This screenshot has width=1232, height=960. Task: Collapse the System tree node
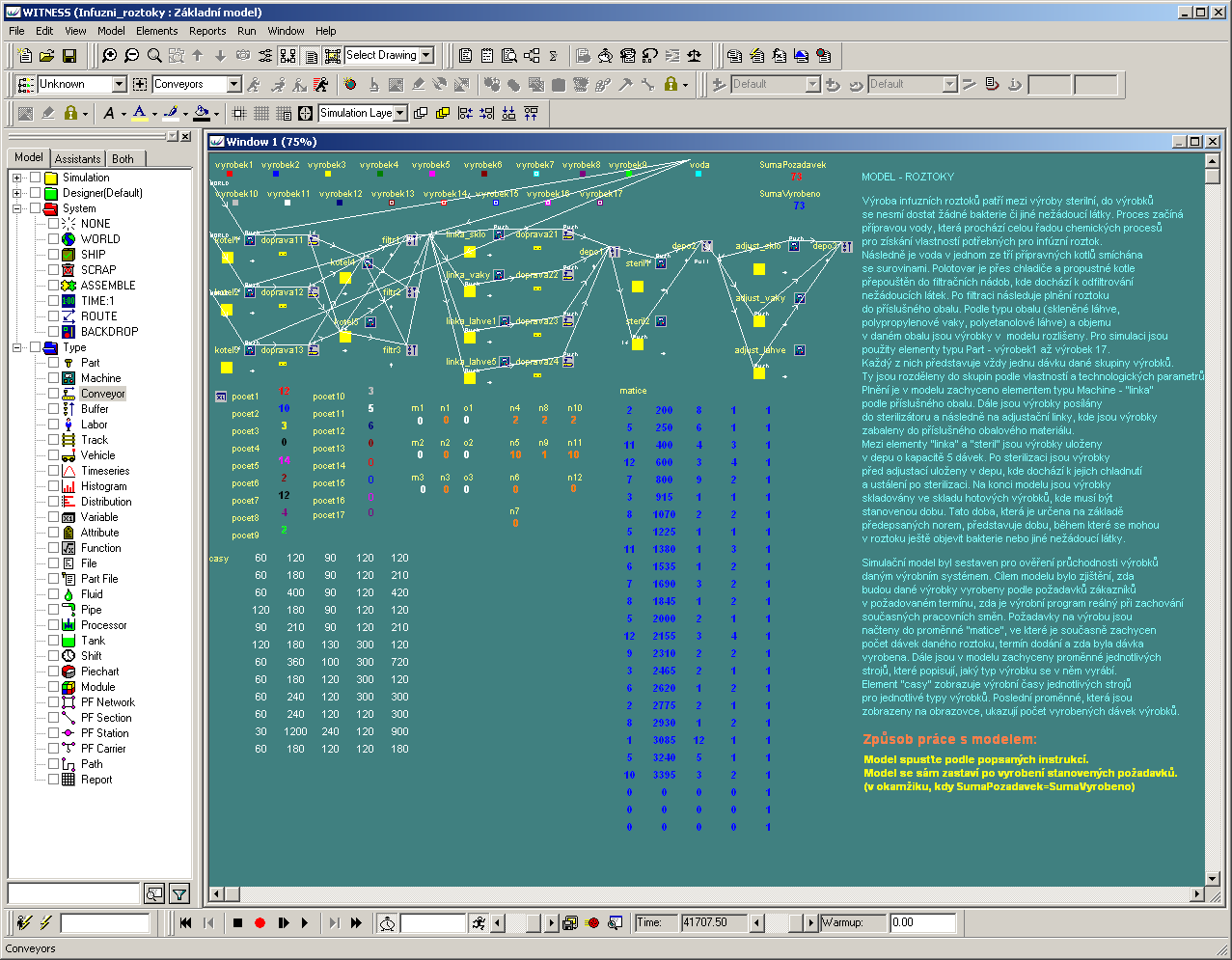[16, 208]
